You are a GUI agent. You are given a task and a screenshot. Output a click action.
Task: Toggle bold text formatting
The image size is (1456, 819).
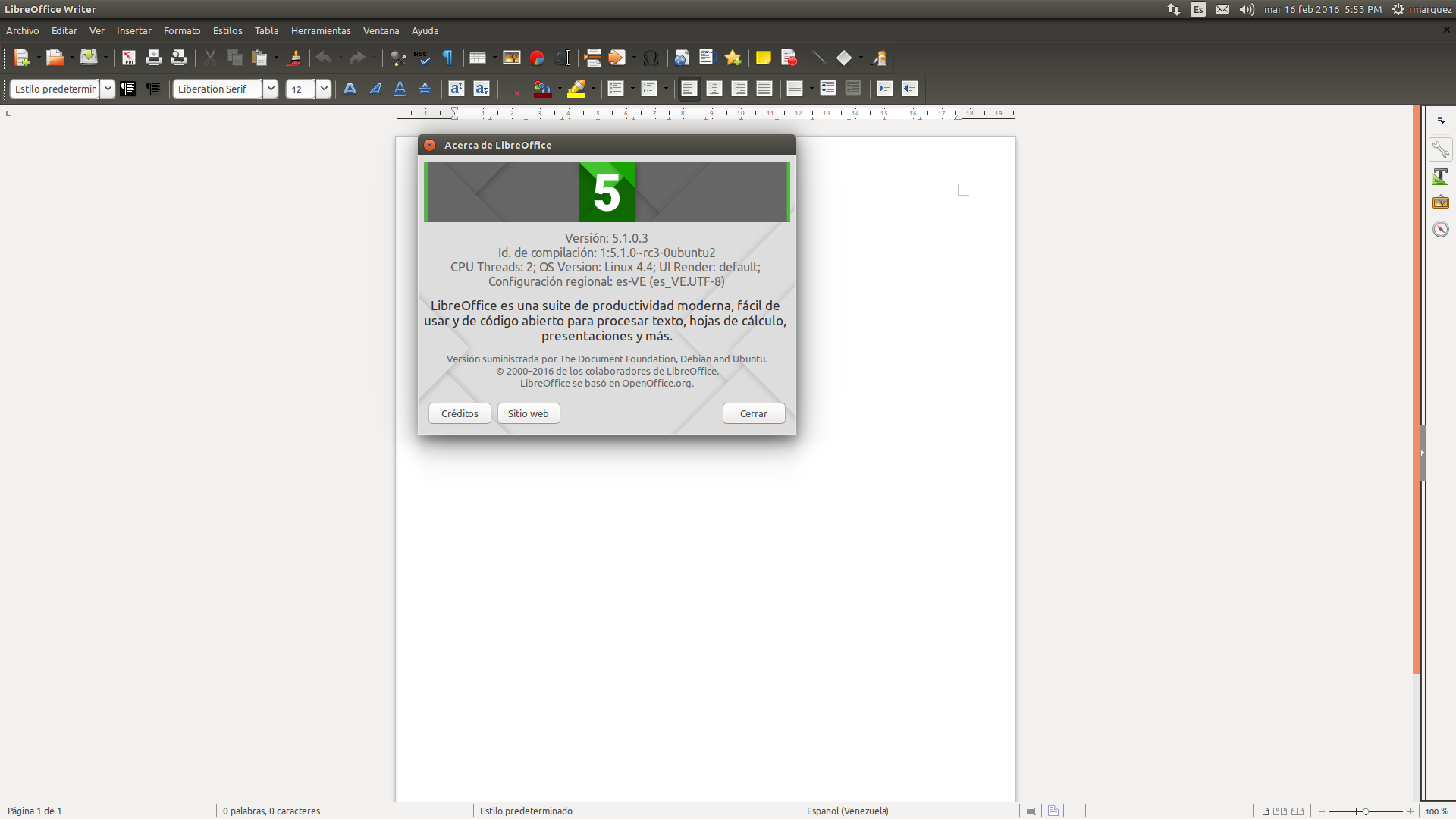pyautogui.click(x=350, y=89)
